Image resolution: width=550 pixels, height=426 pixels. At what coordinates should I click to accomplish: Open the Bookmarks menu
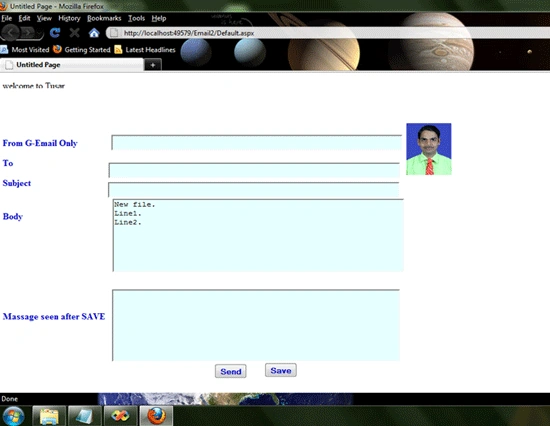pos(104,18)
